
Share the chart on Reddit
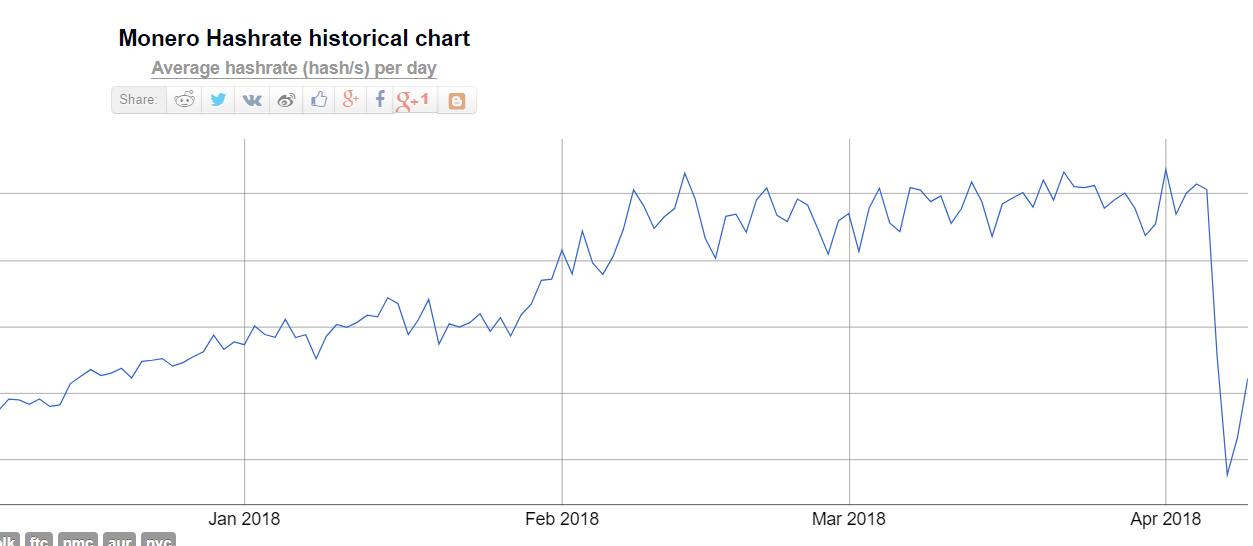point(185,100)
